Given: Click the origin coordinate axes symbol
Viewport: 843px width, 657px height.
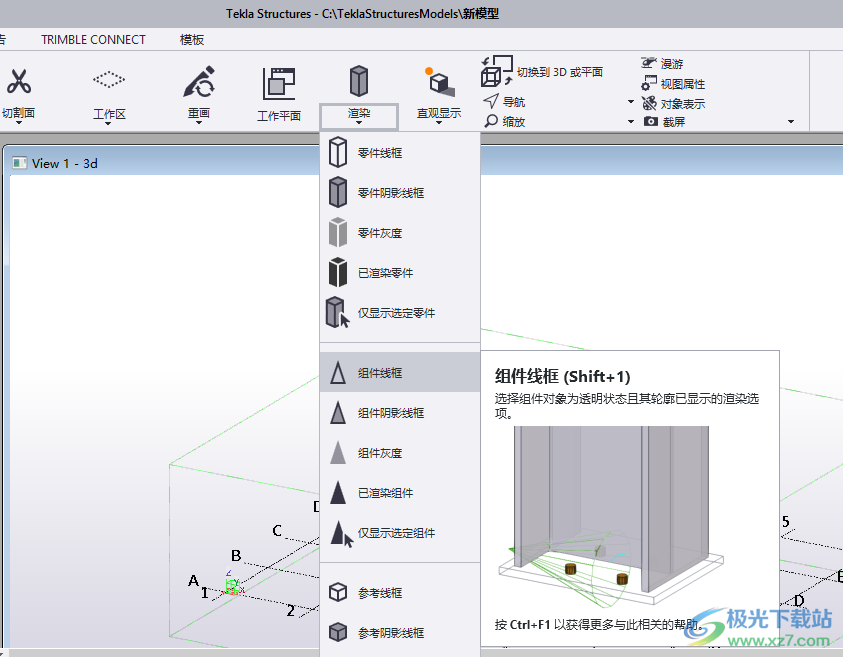Looking at the screenshot, I should tap(233, 584).
